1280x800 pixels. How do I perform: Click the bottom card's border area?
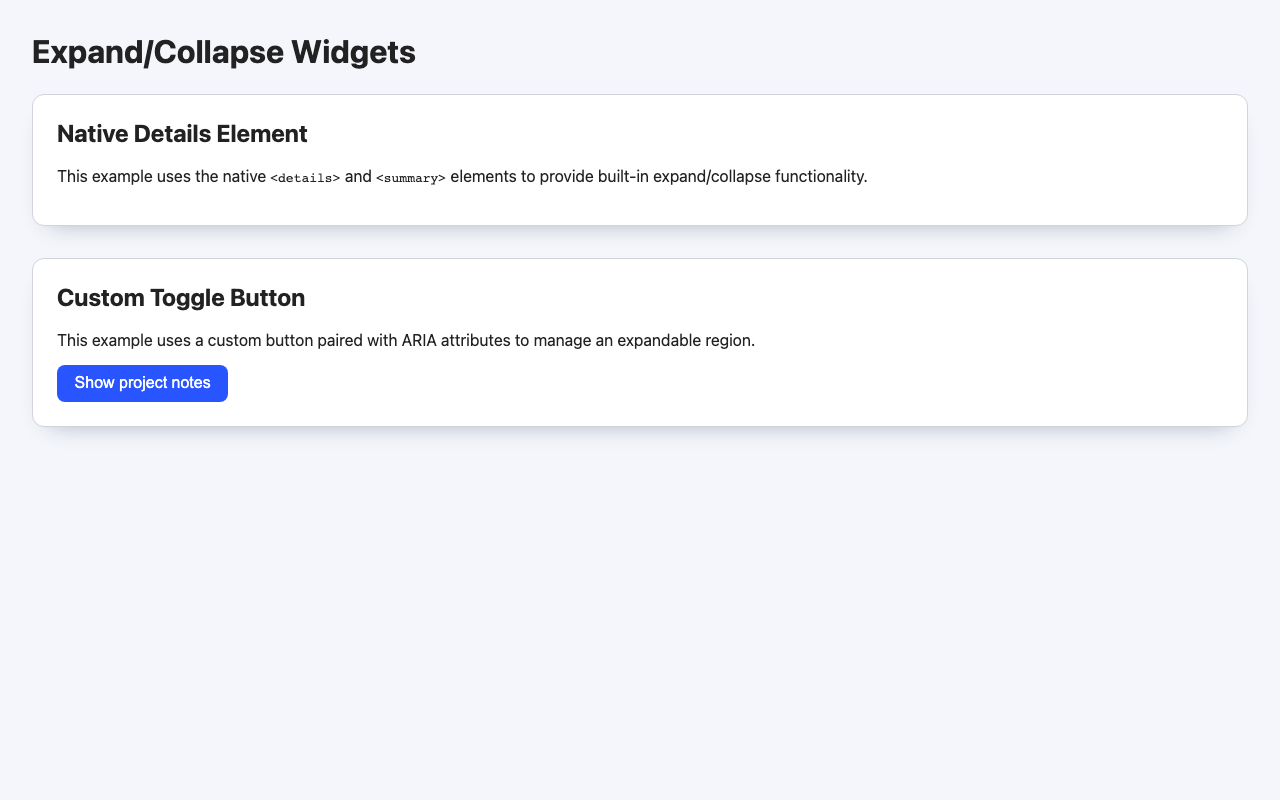tap(640, 423)
